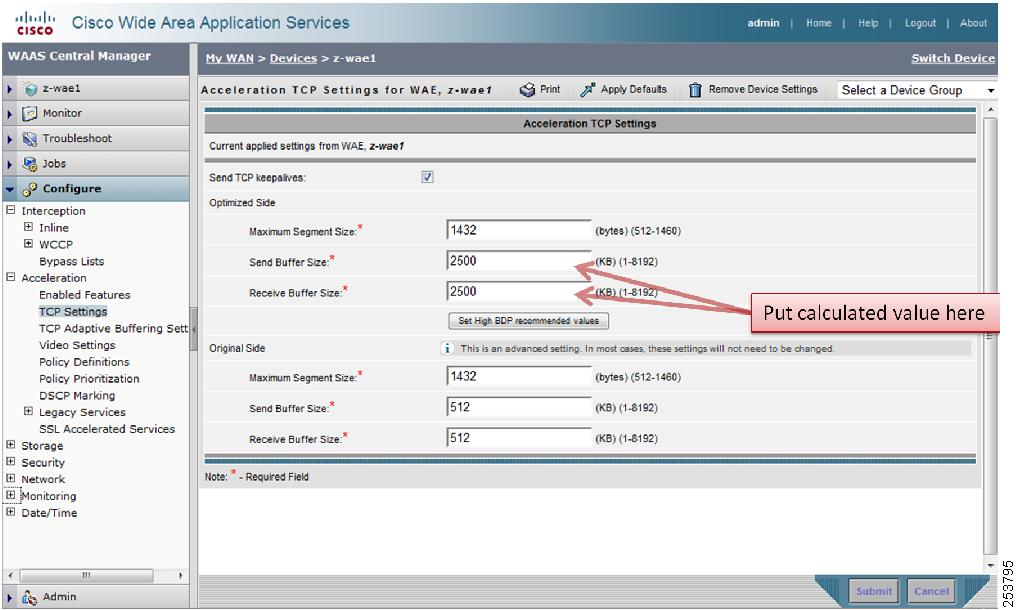Screen dimensions: 1017x610
Task: Click the Cisco logo
Action: click(x=35, y=23)
